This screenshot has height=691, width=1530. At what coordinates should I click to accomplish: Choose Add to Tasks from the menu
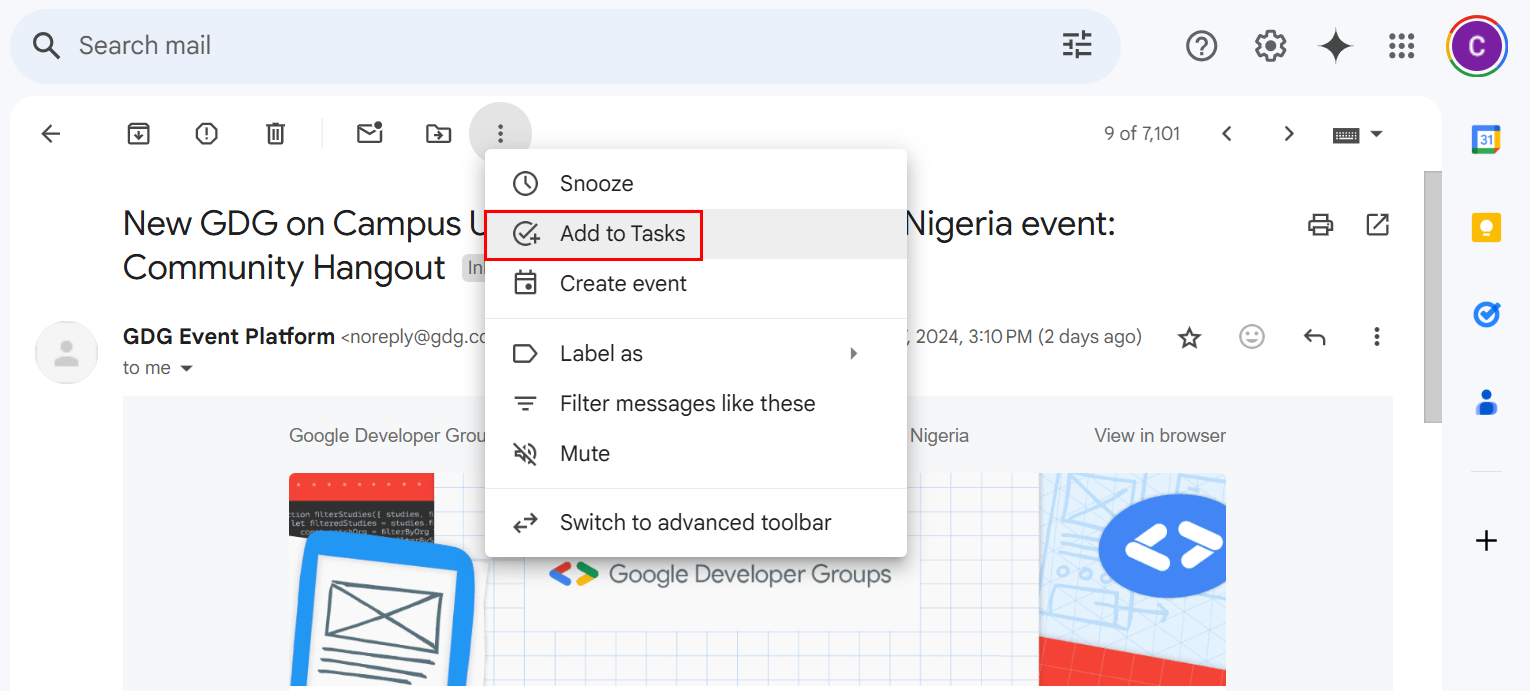(622, 234)
